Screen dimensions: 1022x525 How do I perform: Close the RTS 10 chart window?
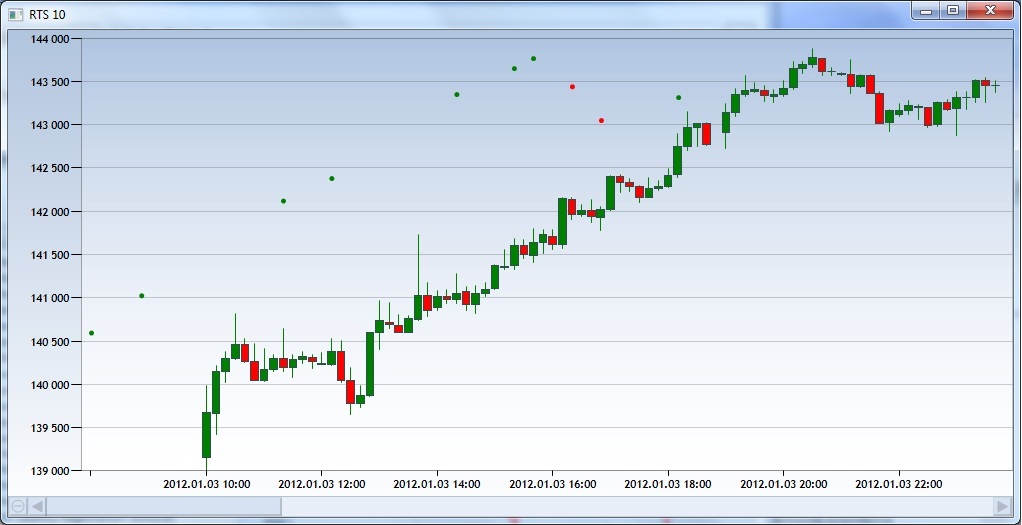point(989,10)
